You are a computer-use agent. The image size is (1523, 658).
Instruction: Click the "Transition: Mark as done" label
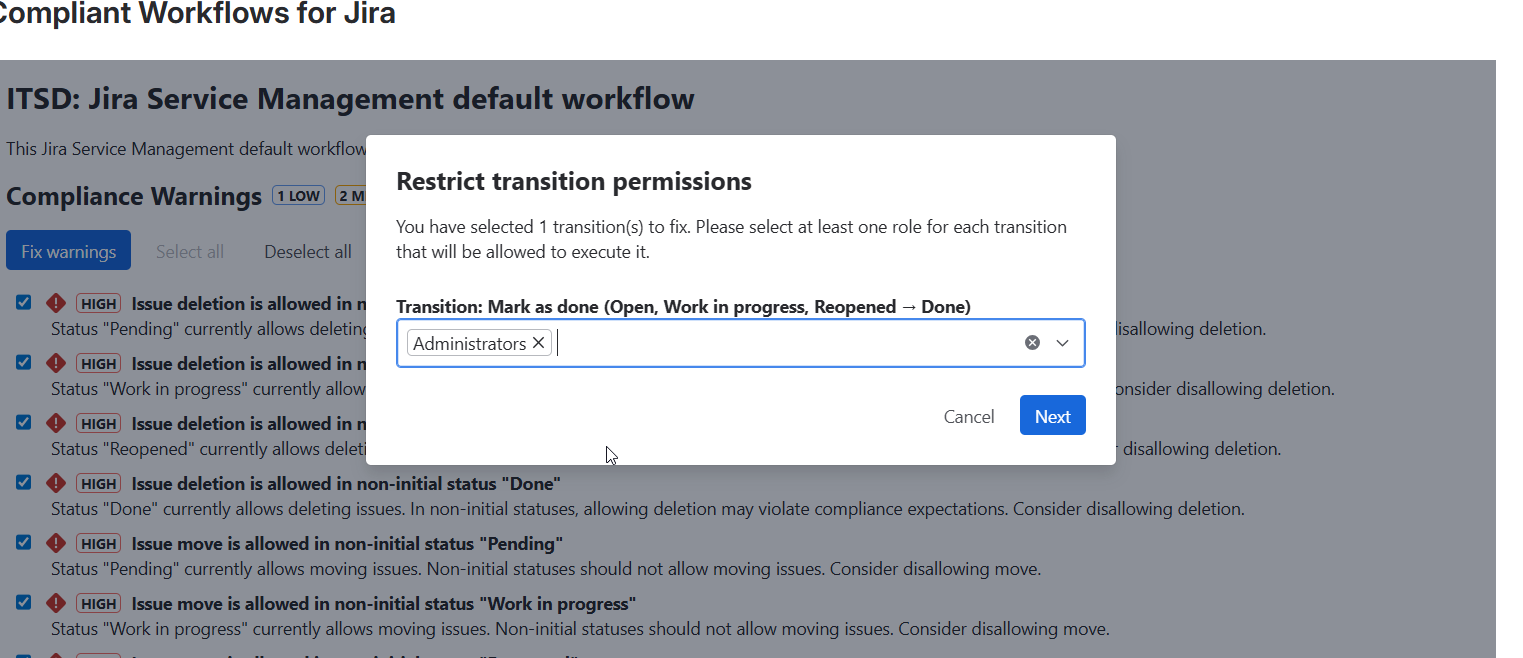click(x=683, y=307)
